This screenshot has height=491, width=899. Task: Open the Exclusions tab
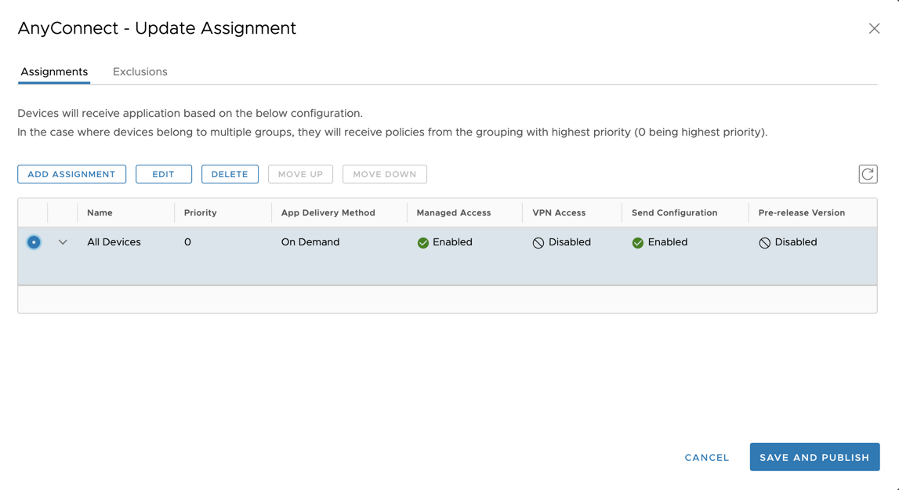click(x=140, y=72)
